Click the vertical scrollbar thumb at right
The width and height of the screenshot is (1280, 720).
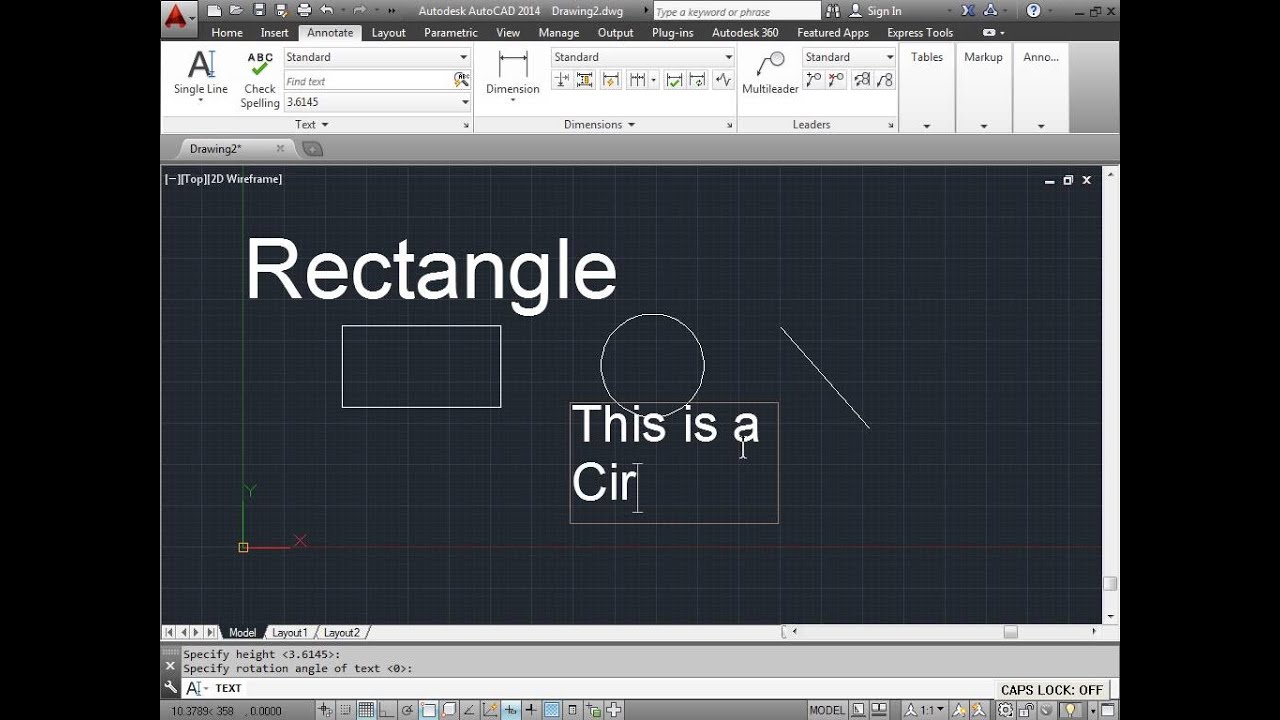click(1109, 584)
